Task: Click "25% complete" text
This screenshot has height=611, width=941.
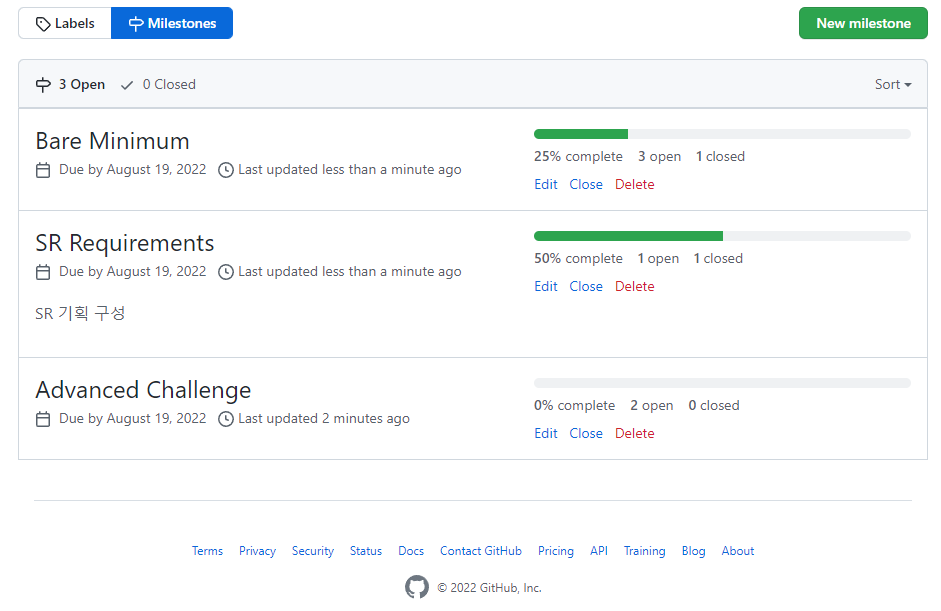Action: pyautogui.click(x=579, y=157)
